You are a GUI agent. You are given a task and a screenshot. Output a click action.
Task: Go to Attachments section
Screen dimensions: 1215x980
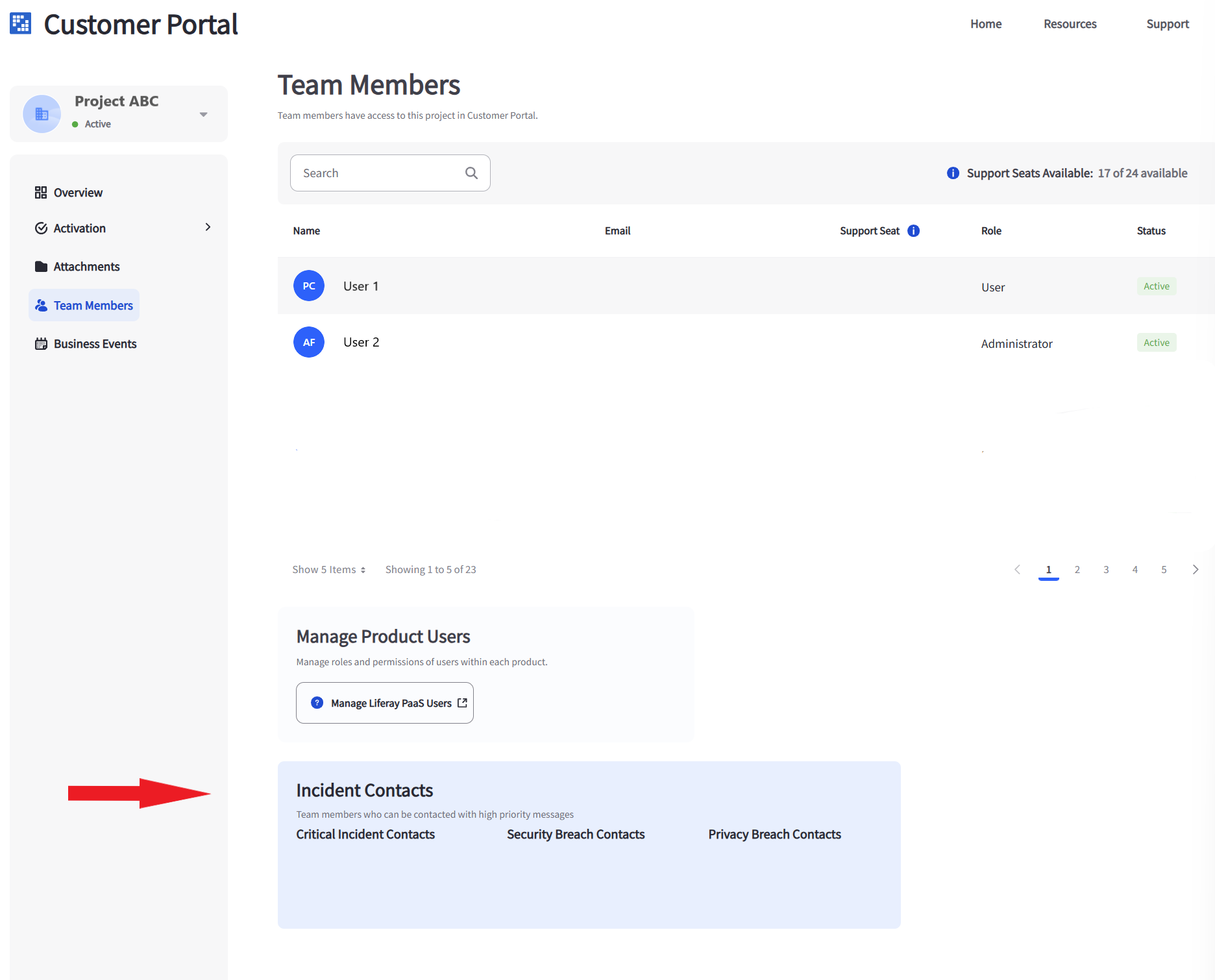tap(86, 267)
